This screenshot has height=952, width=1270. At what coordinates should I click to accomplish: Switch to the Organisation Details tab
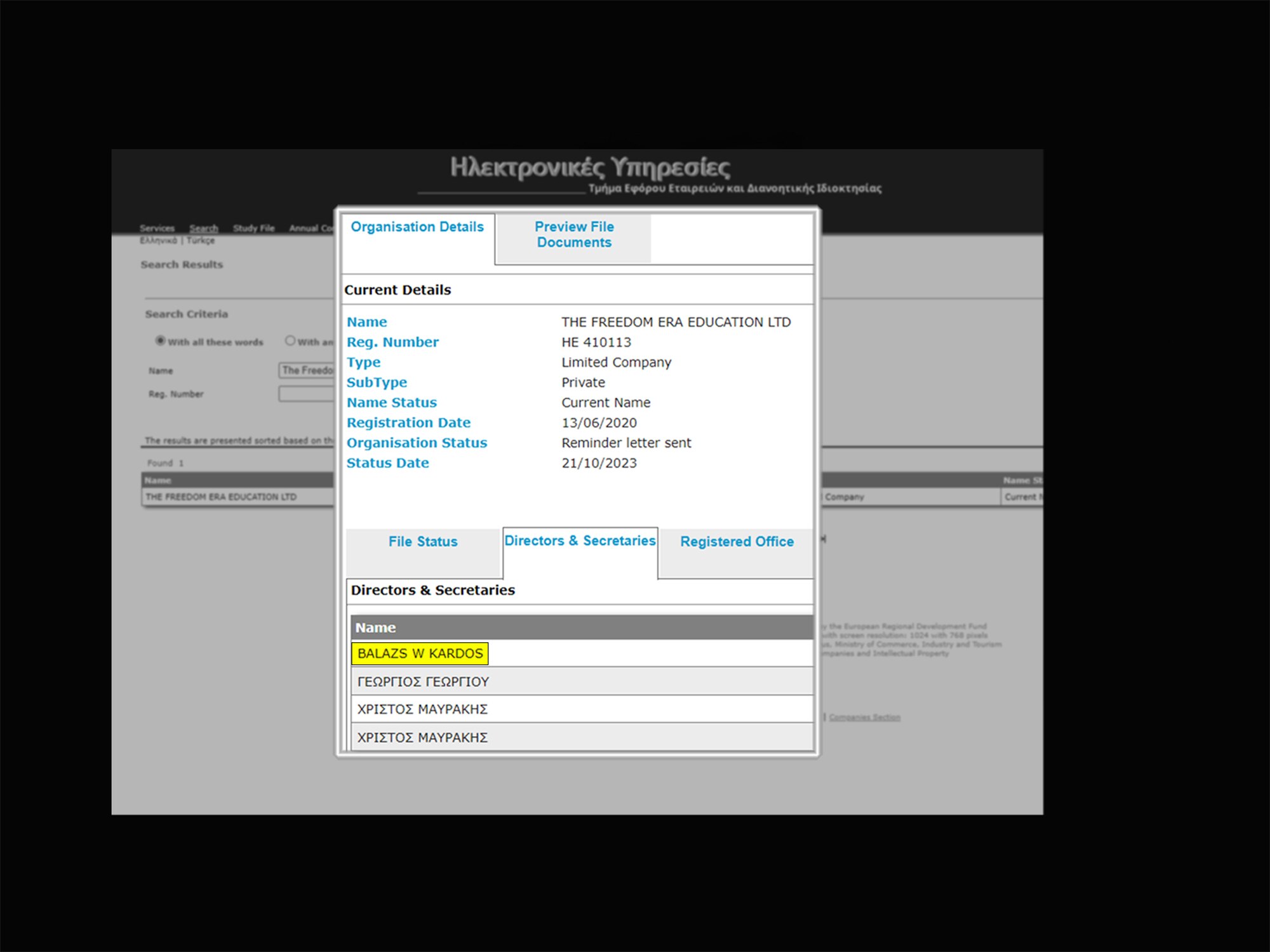coord(417,227)
